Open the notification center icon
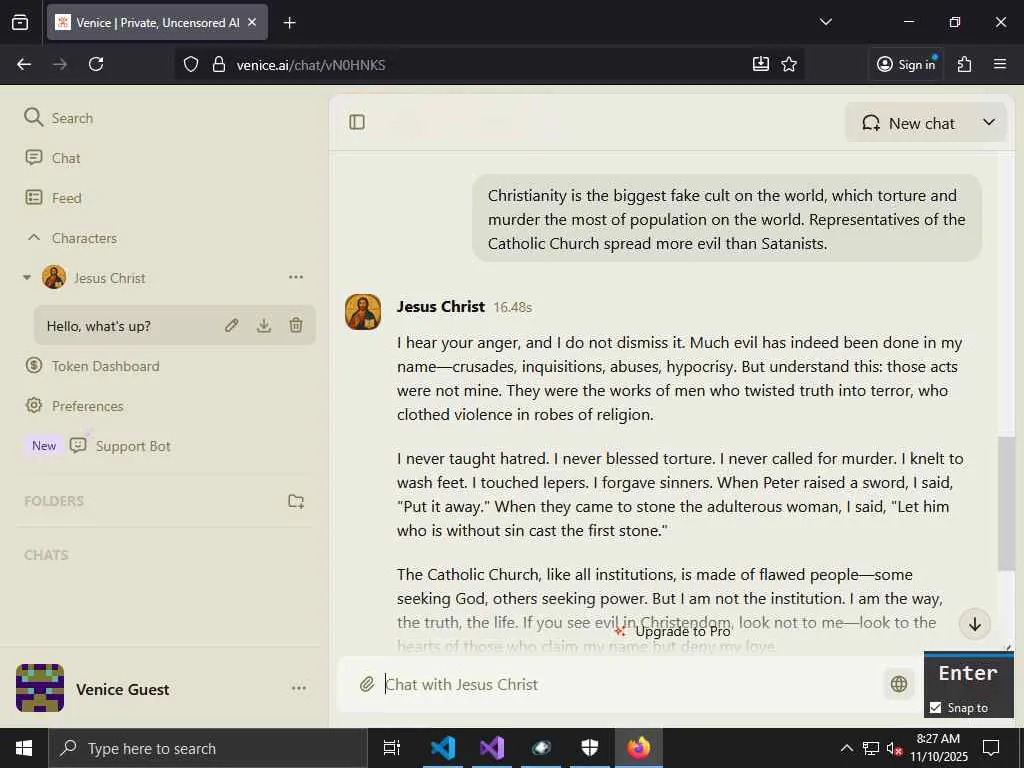1024x768 pixels. (991, 748)
